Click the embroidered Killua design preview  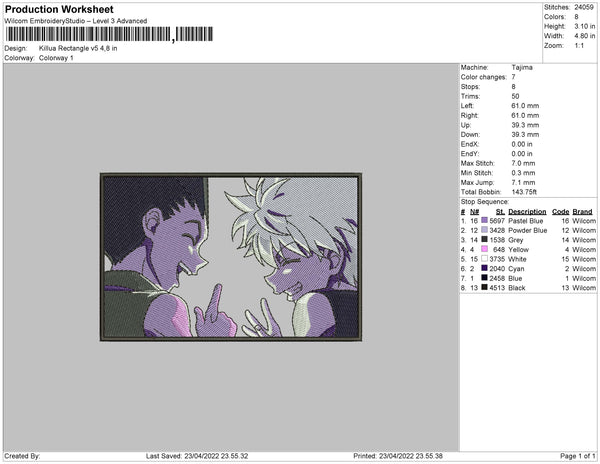coord(231,257)
